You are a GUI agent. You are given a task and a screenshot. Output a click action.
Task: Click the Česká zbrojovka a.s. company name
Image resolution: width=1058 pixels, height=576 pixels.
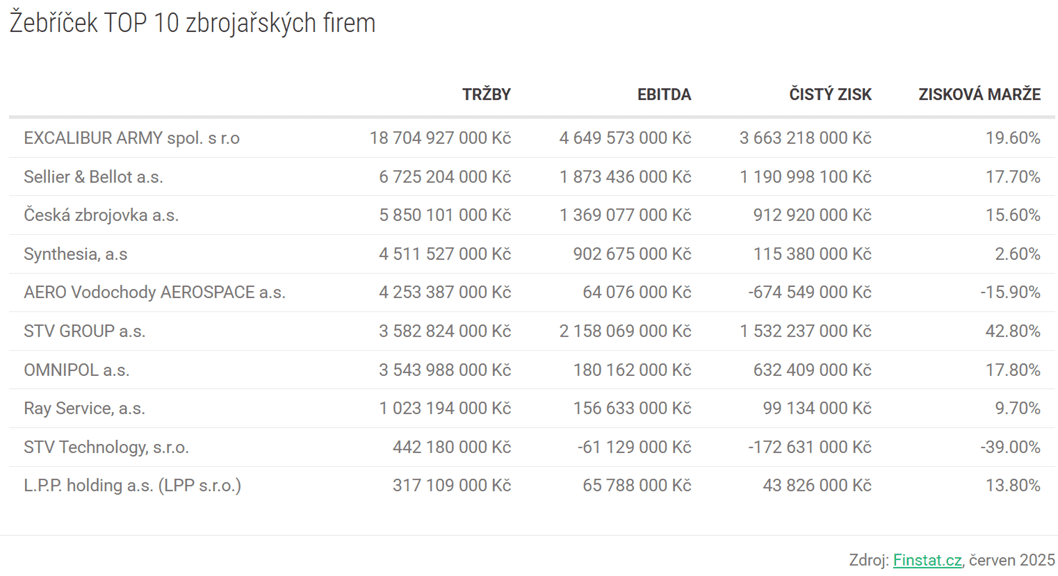pyautogui.click(x=101, y=215)
